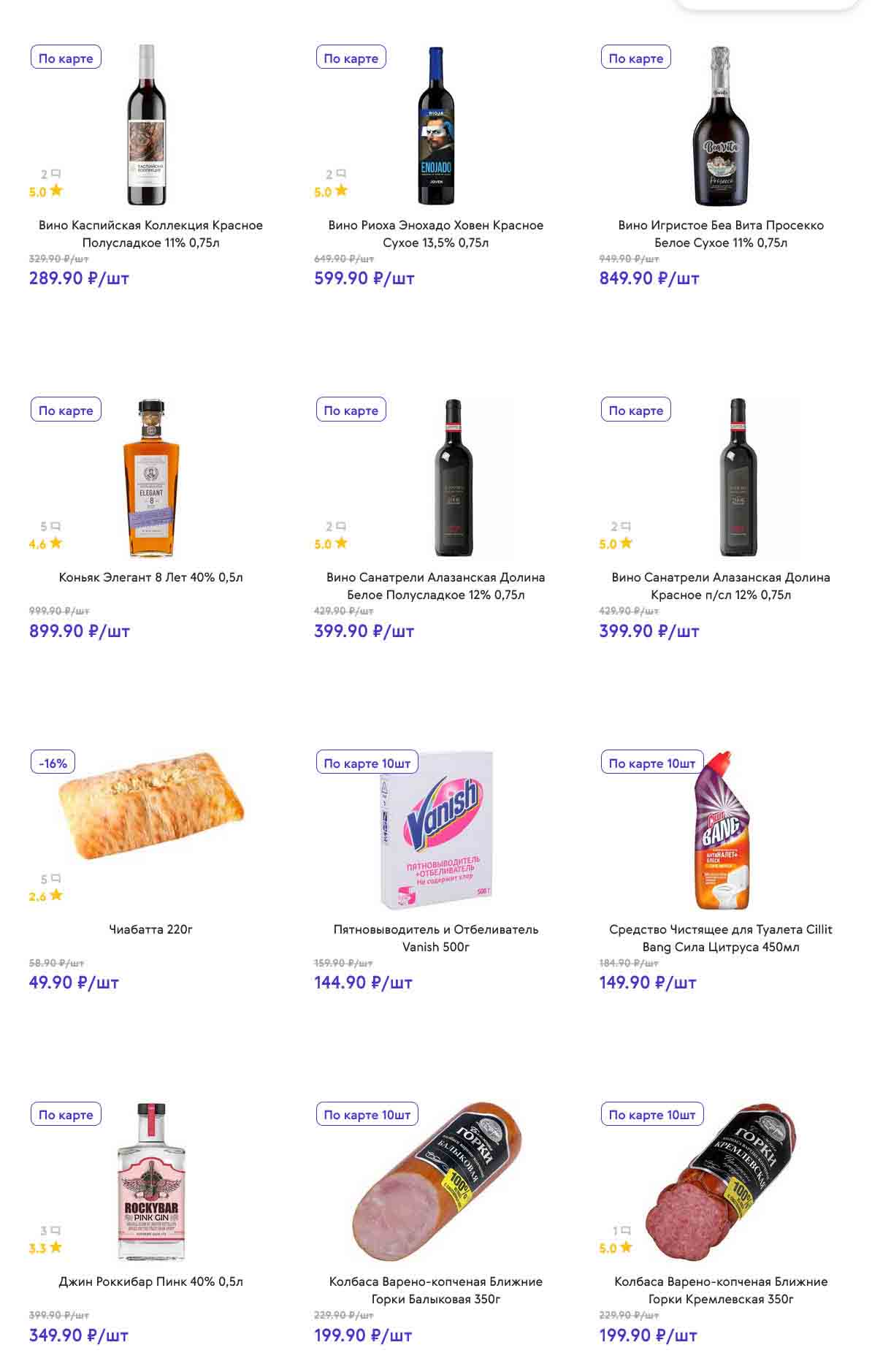
Task: Click the Rockybar Pink Gin bottle image
Action: point(151,1183)
